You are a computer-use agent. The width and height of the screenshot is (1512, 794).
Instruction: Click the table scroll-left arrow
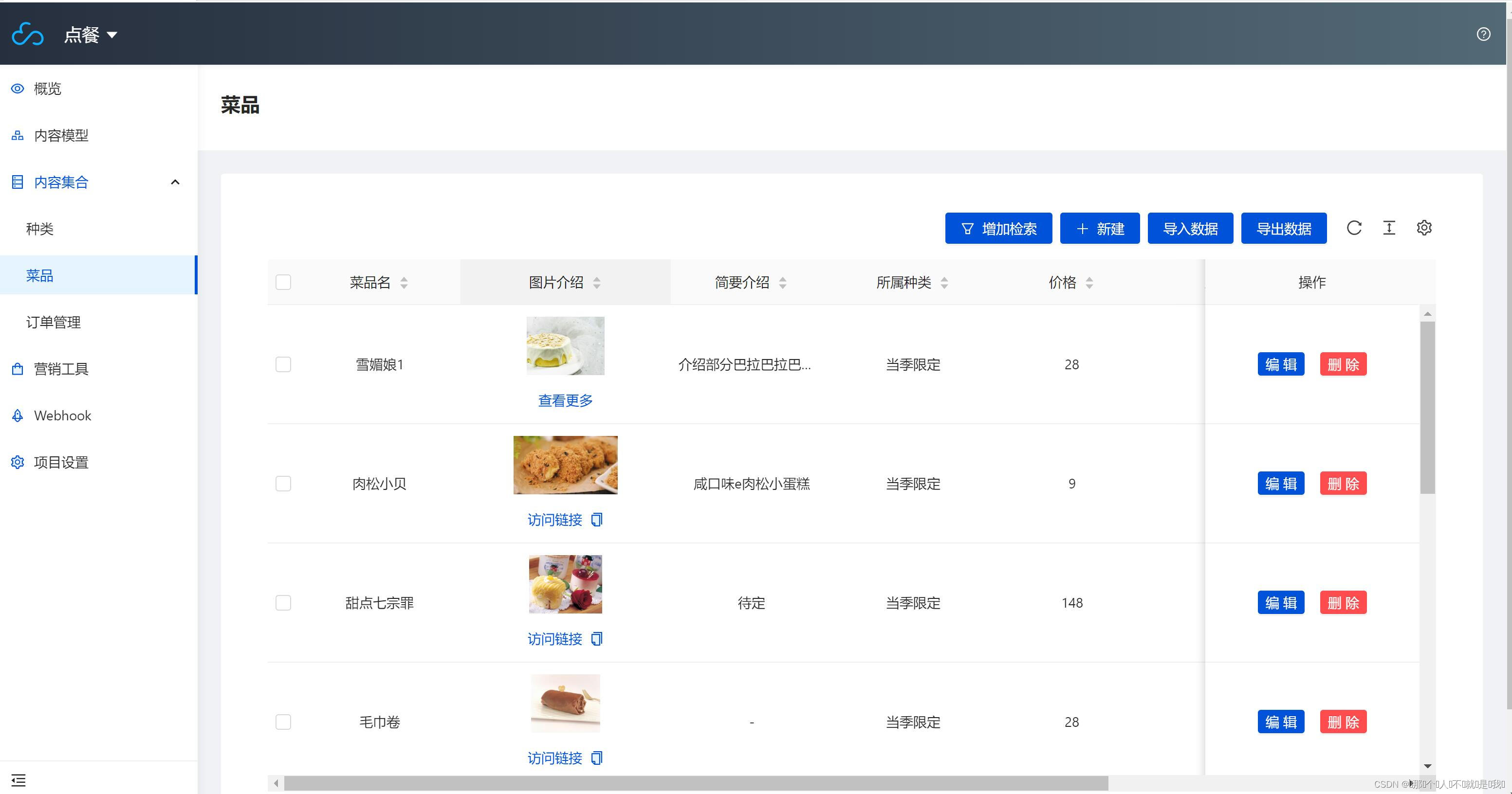click(x=276, y=783)
